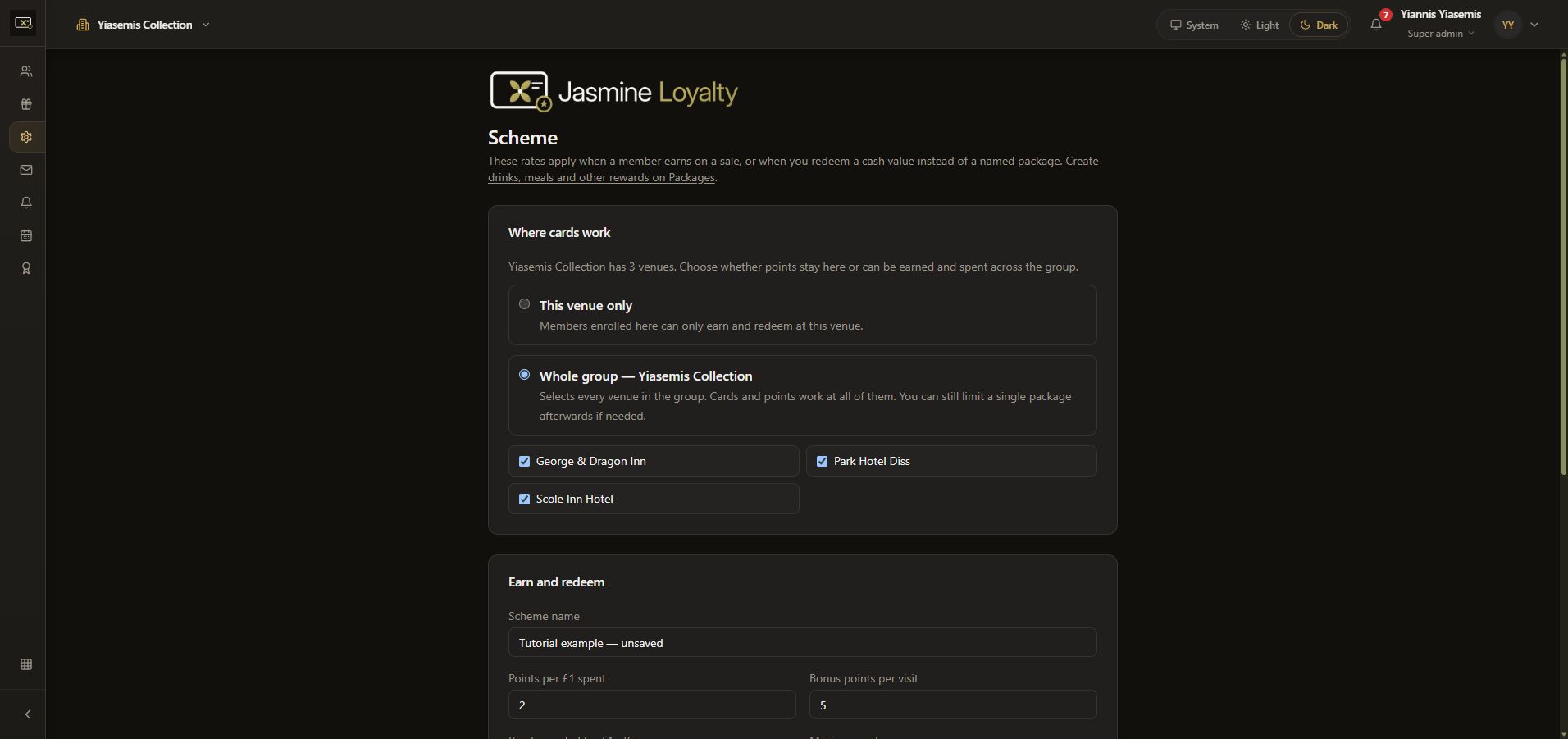This screenshot has height=739, width=1568.
Task: Open notifications bell with badge 7
Action: tap(1376, 24)
